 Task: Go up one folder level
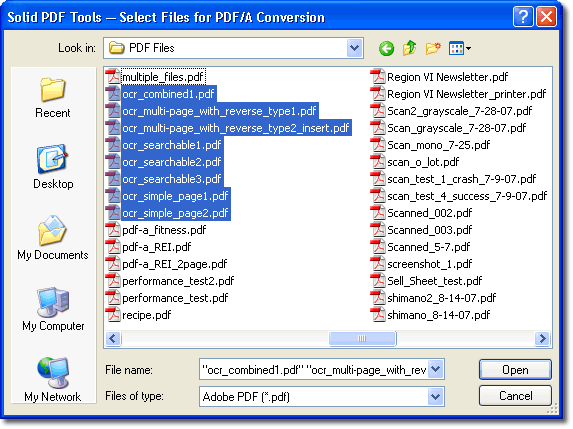coord(409,48)
